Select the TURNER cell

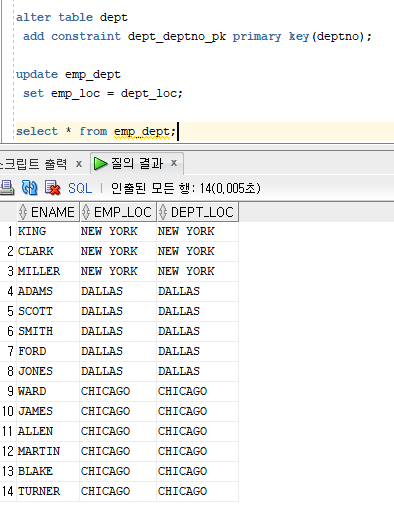tap(48, 491)
